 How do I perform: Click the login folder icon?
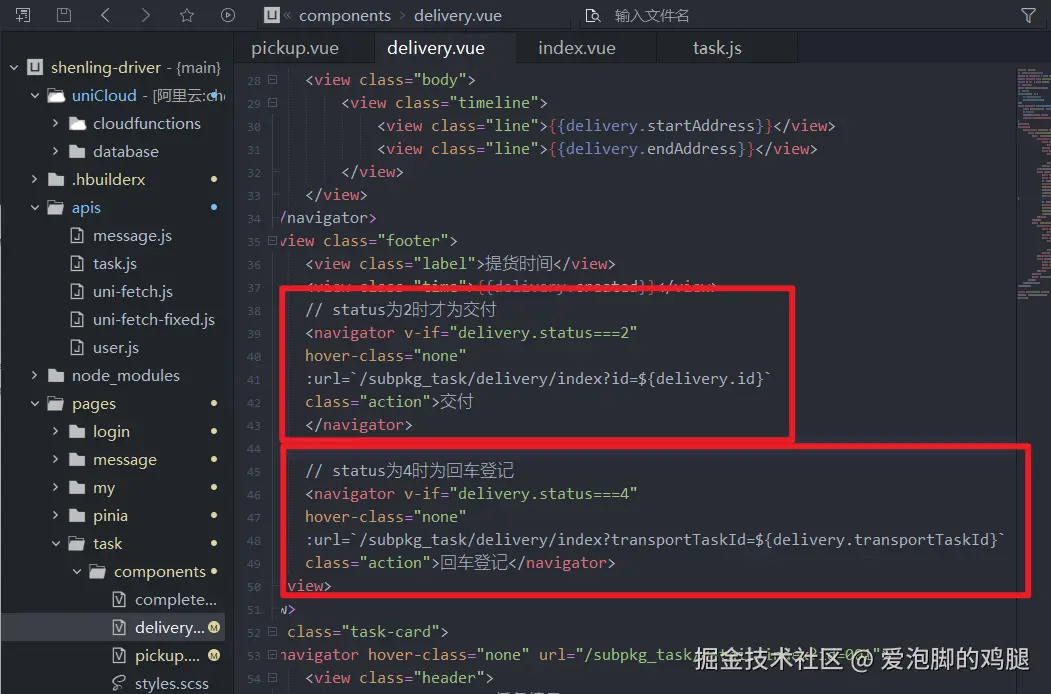78,432
